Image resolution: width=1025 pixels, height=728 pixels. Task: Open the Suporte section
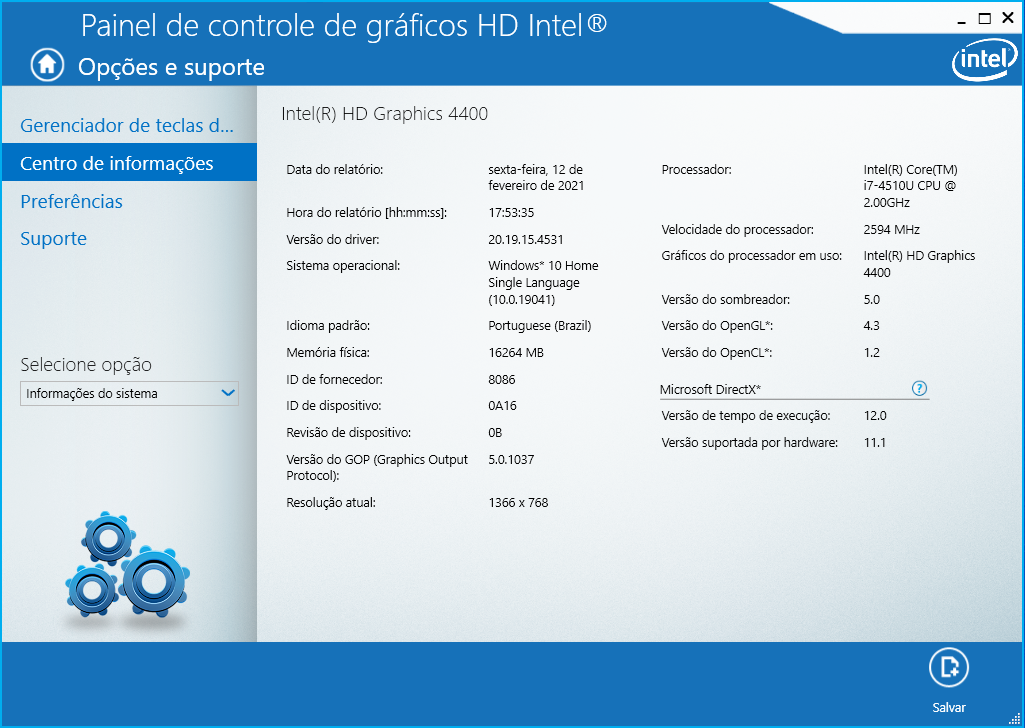(x=53, y=239)
